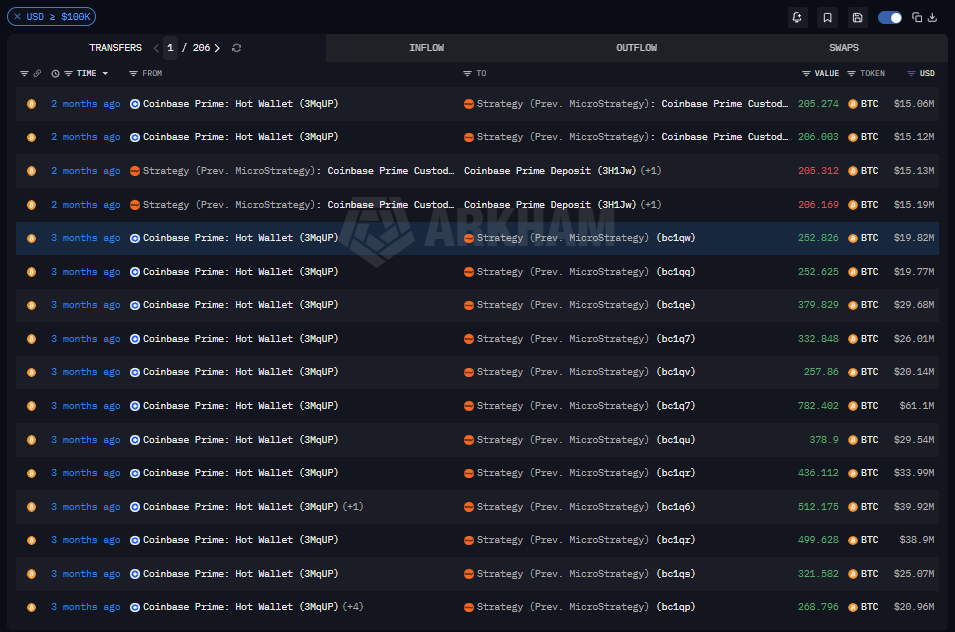Viewport: 955px width, 632px height.
Task: Copy the table data with the copy icon
Action: pyautogui.click(x=917, y=17)
